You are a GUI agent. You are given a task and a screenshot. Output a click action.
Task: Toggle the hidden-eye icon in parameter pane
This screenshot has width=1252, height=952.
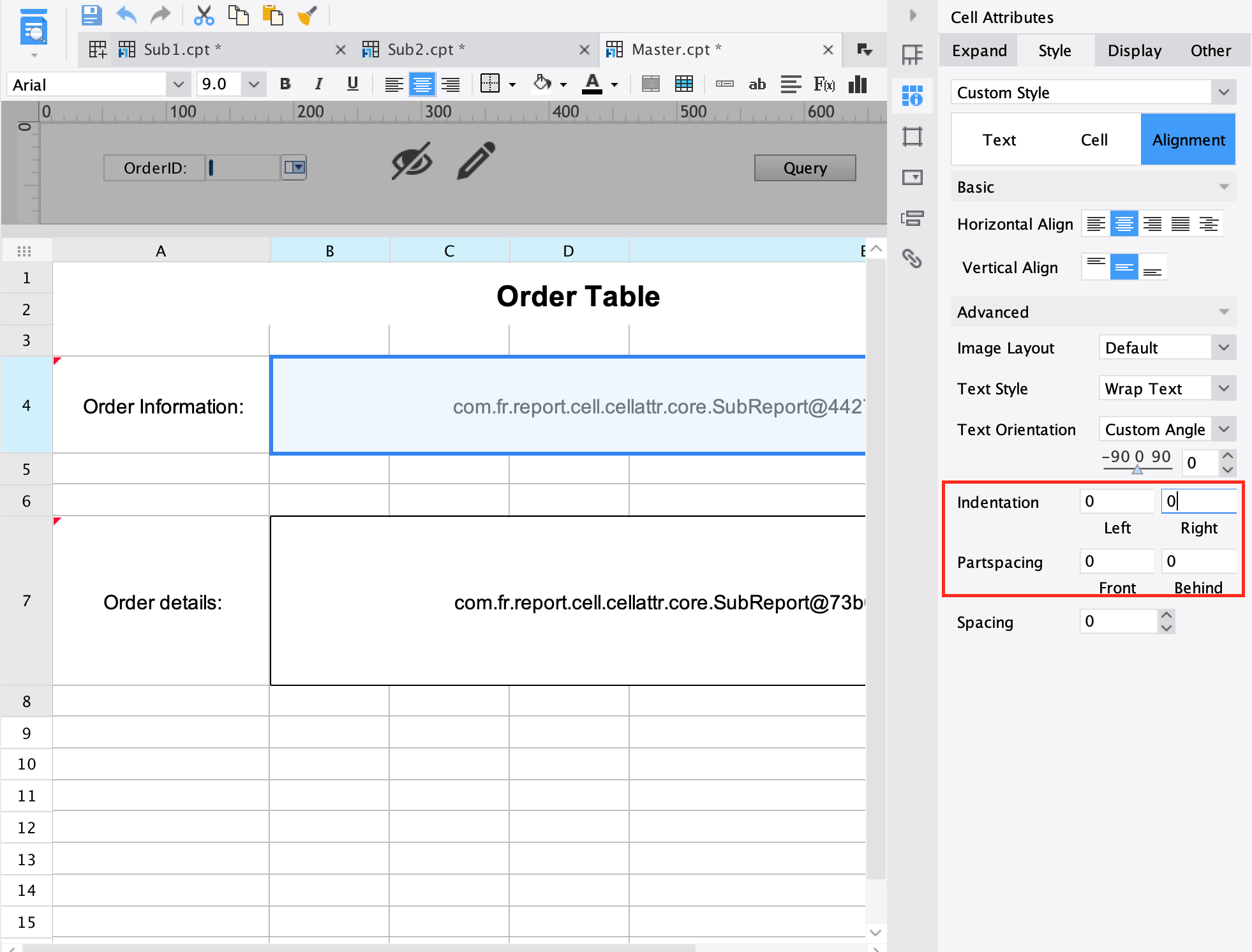point(412,161)
